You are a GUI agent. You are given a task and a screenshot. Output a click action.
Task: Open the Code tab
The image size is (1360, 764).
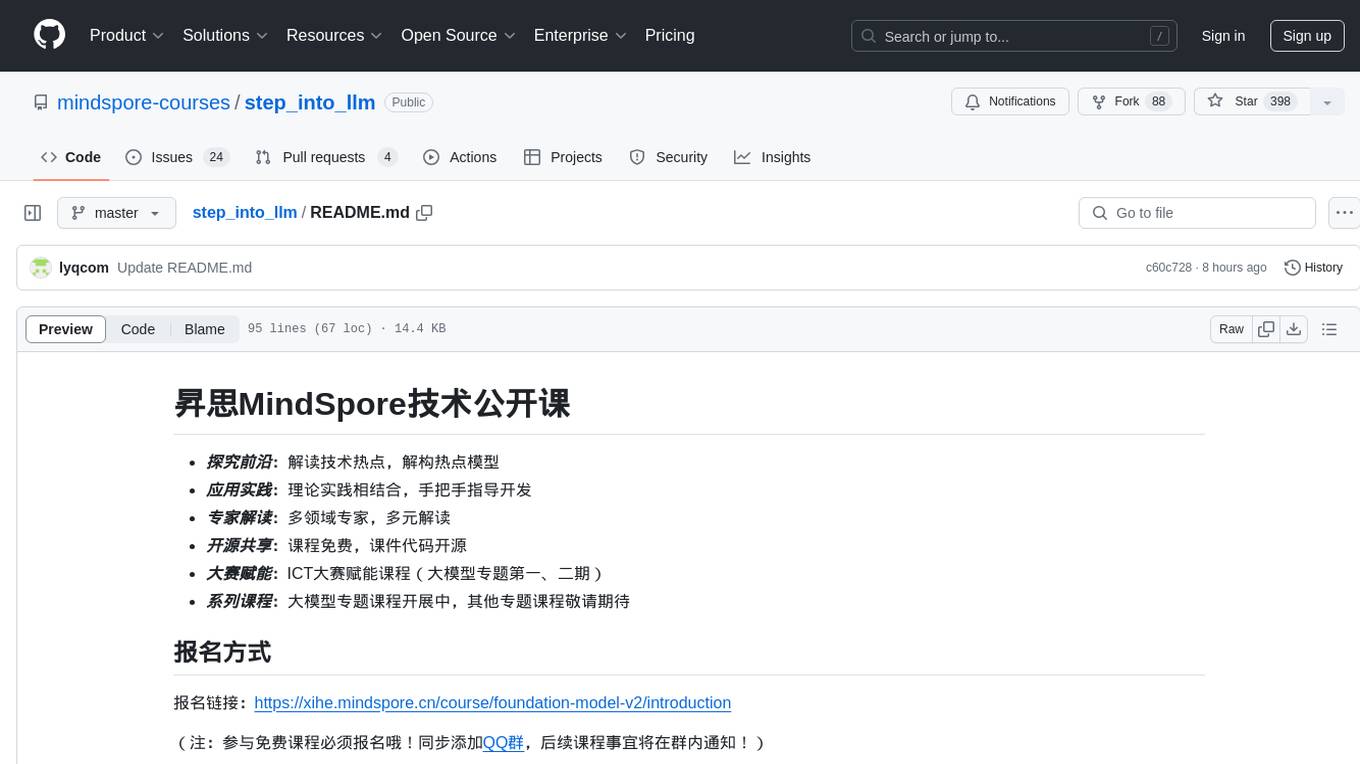click(71, 157)
